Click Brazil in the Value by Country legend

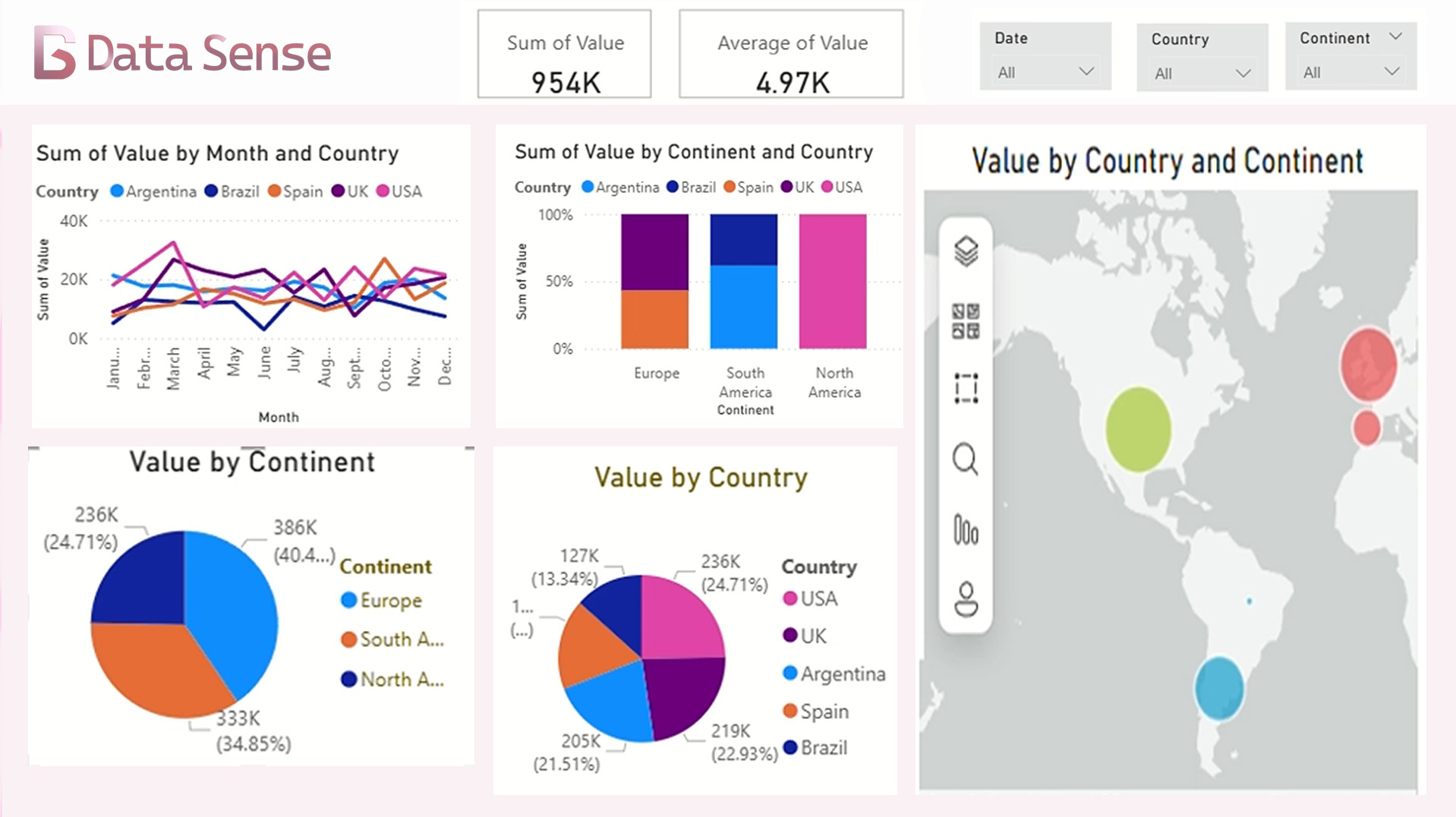point(823,748)
